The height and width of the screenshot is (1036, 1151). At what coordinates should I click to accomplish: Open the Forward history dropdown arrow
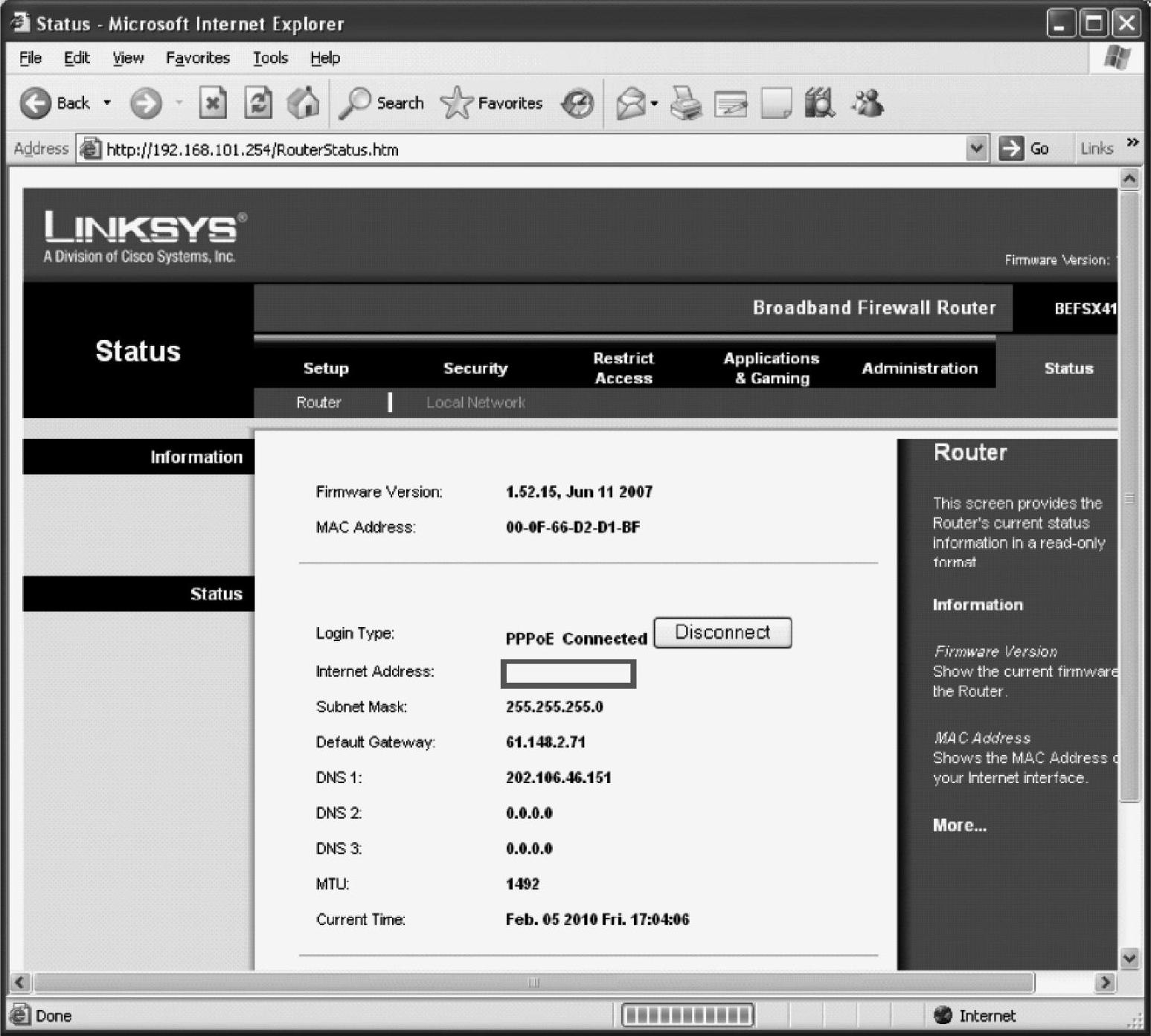coord(179,103)
